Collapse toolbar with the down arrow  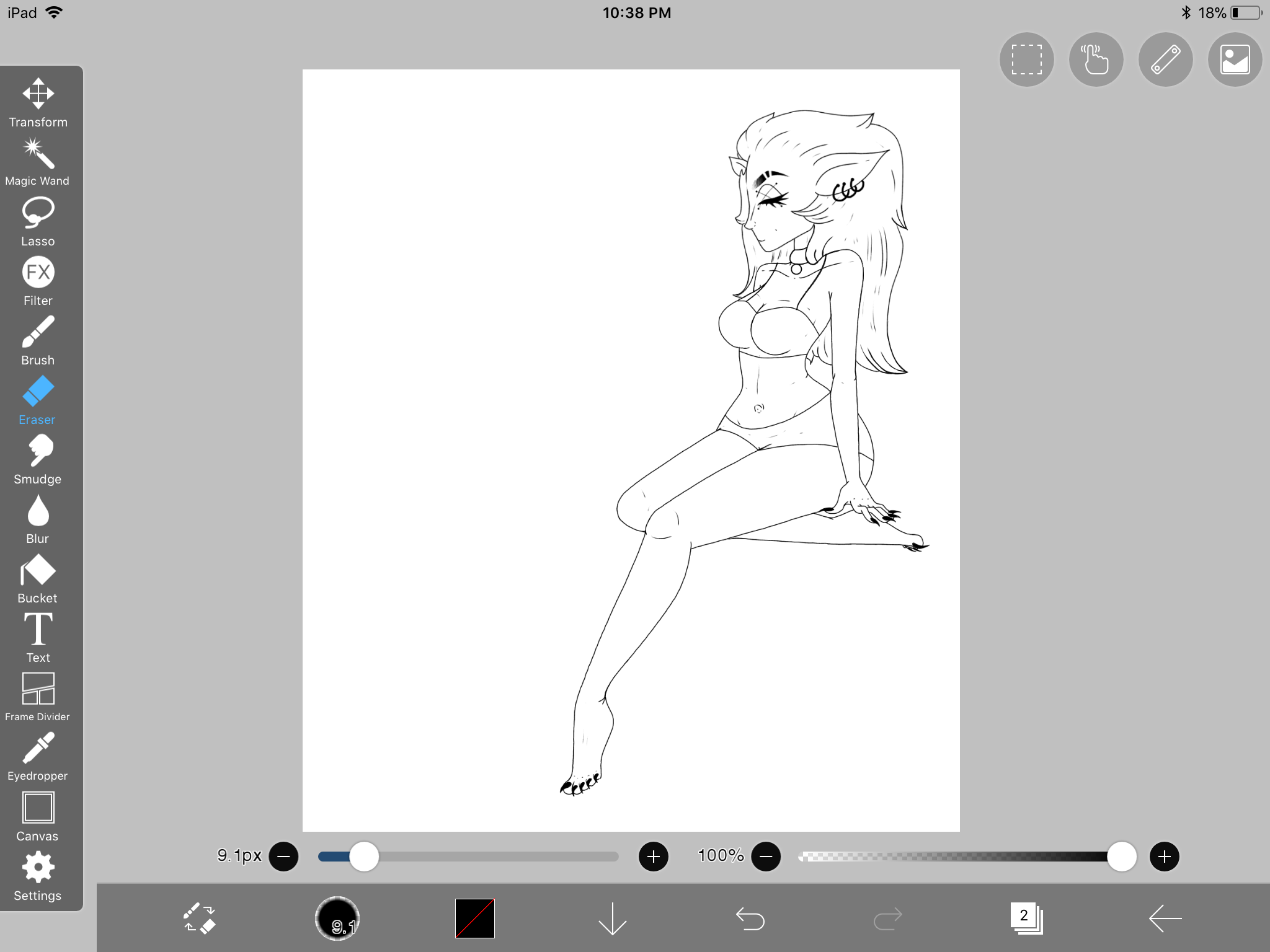[613, 918]
